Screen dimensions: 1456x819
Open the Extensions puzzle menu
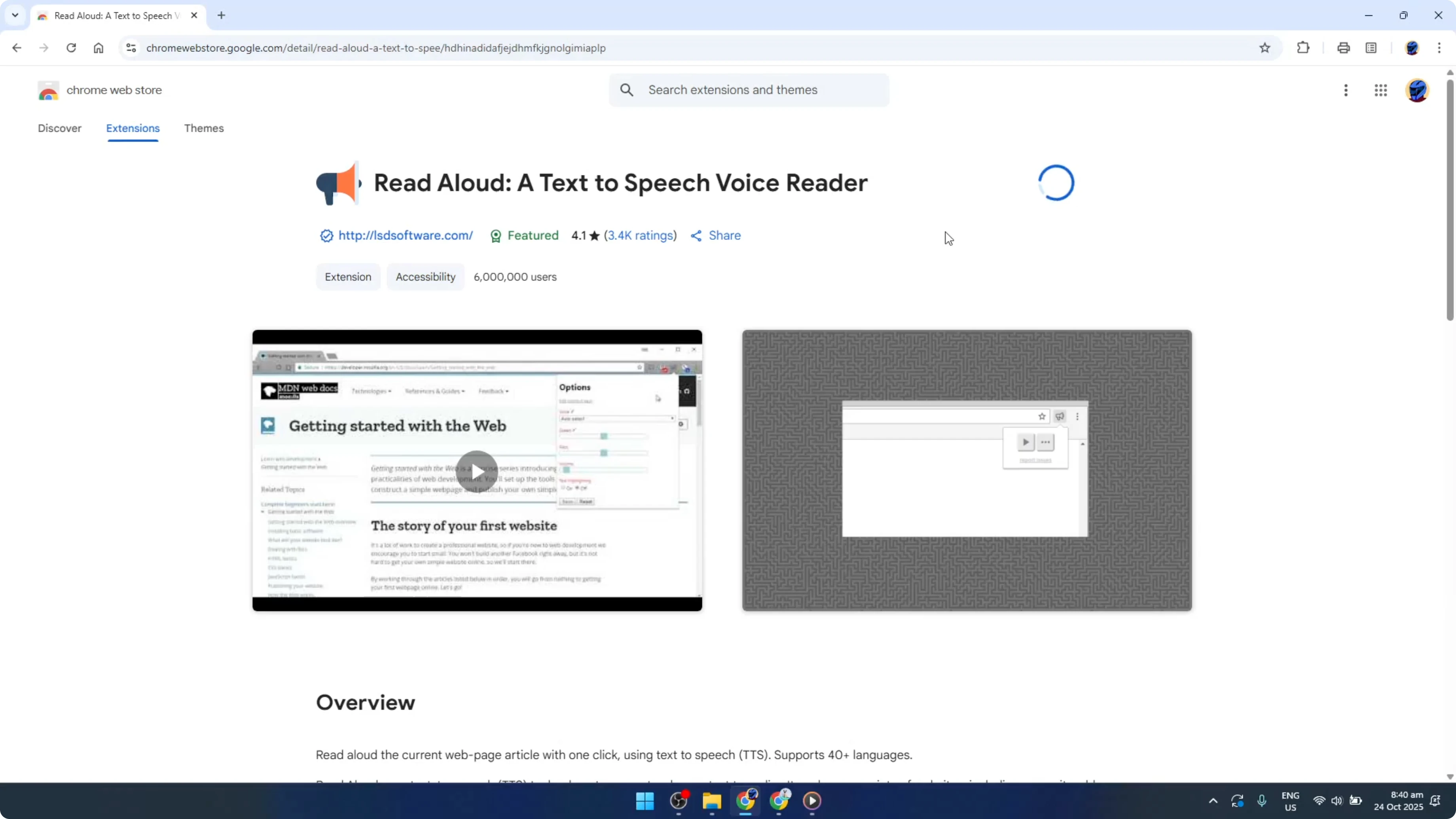coord(1303,48)
